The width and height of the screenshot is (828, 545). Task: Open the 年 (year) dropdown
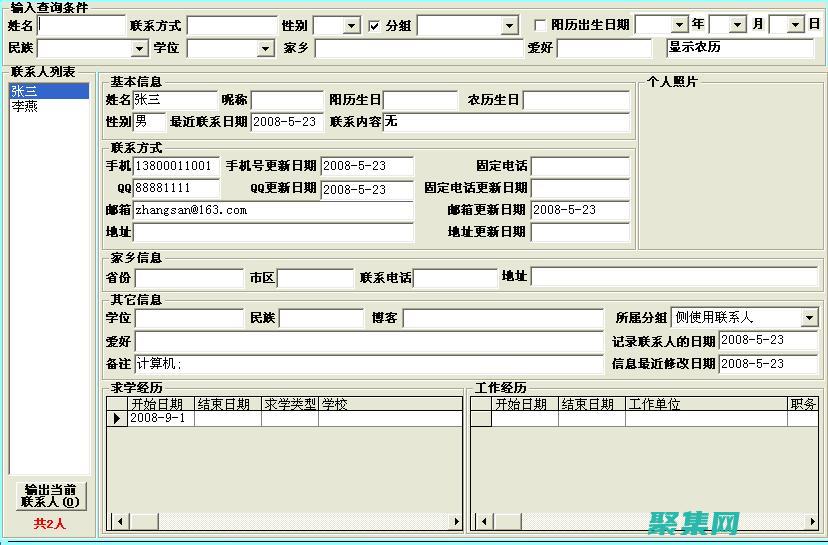coord(679,25)
